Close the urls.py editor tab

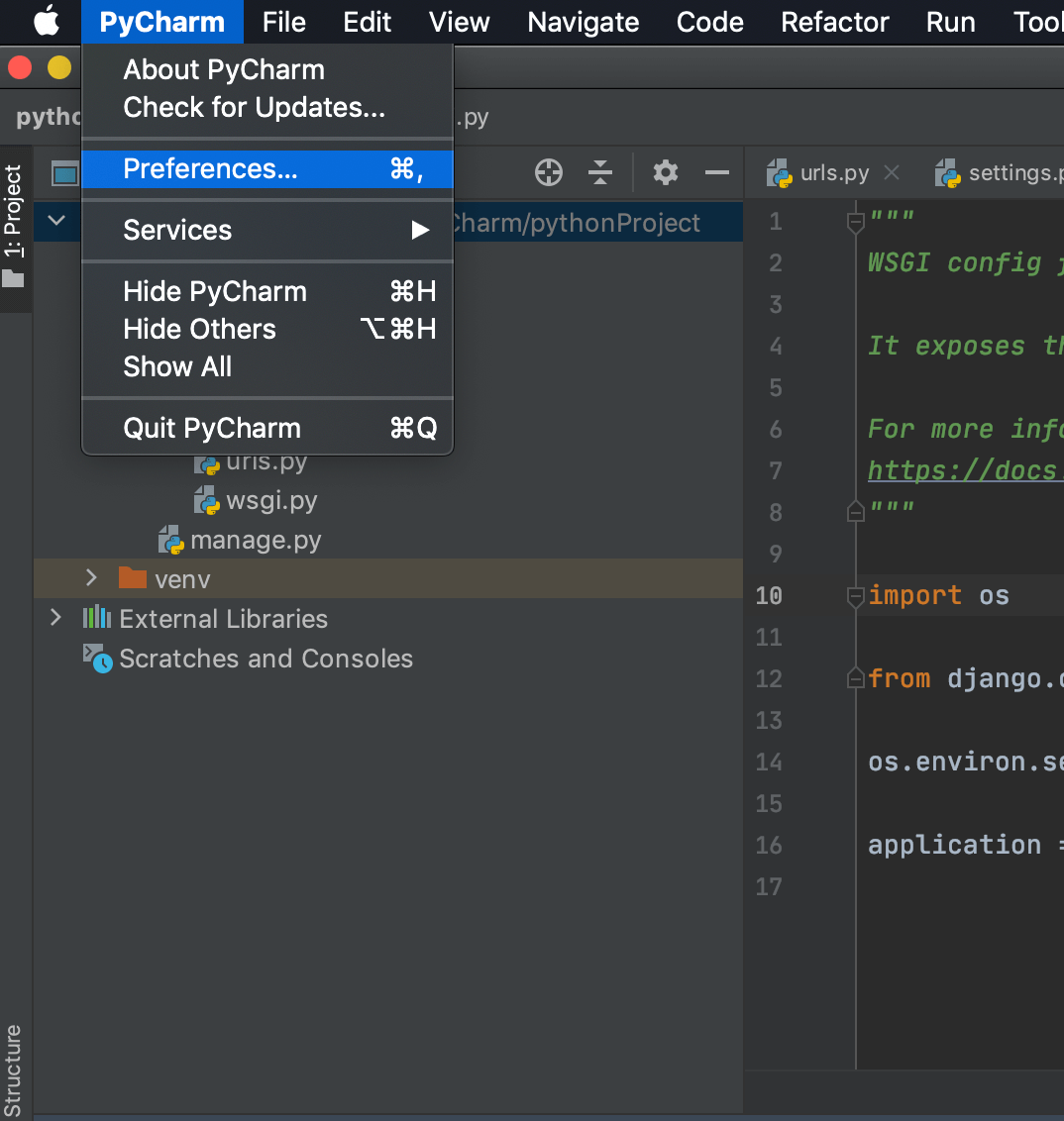[892, 173]
